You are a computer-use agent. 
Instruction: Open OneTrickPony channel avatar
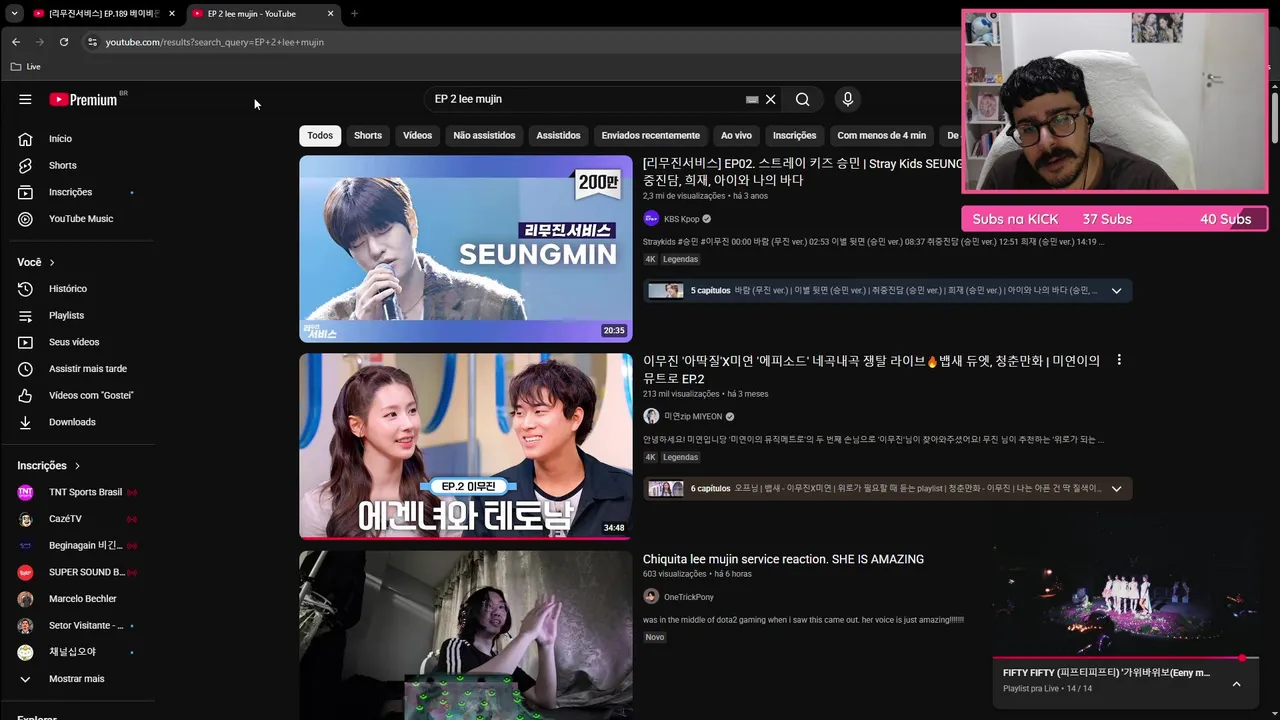(x=651, y=597)
